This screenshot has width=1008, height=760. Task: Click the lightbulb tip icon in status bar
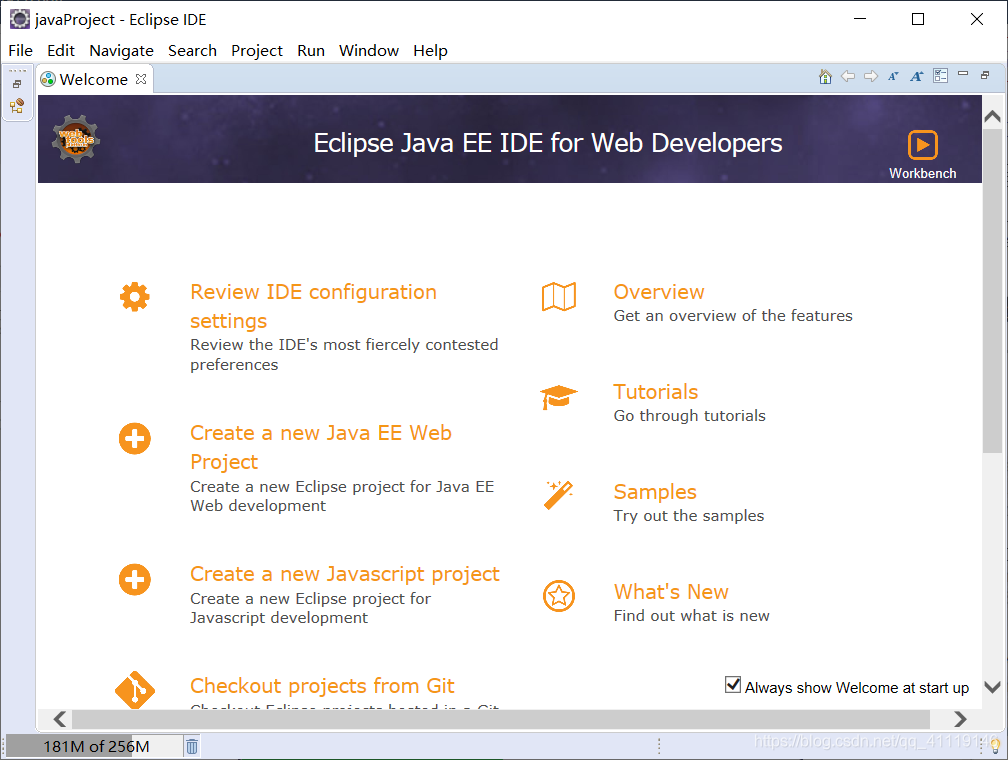(x=995, y=746)
